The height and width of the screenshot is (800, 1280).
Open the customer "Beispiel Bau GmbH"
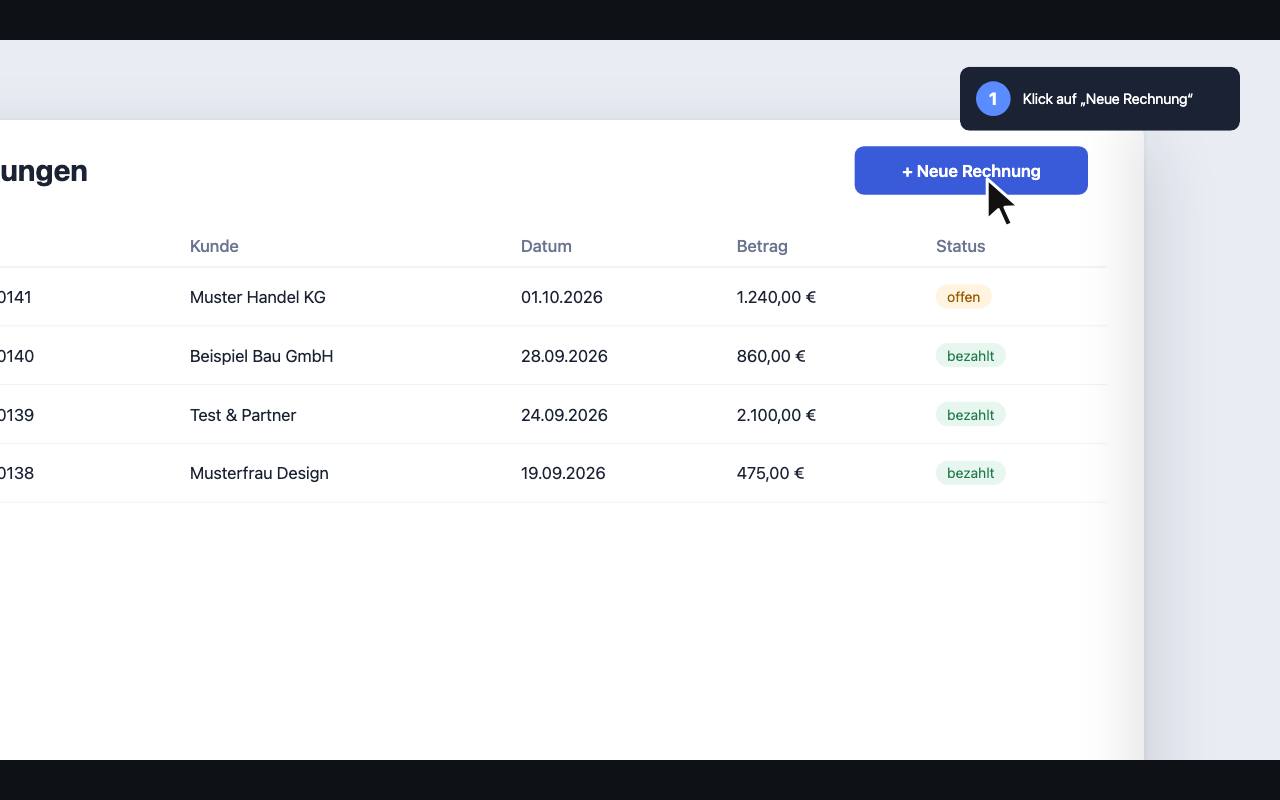[x=262, y=356]
